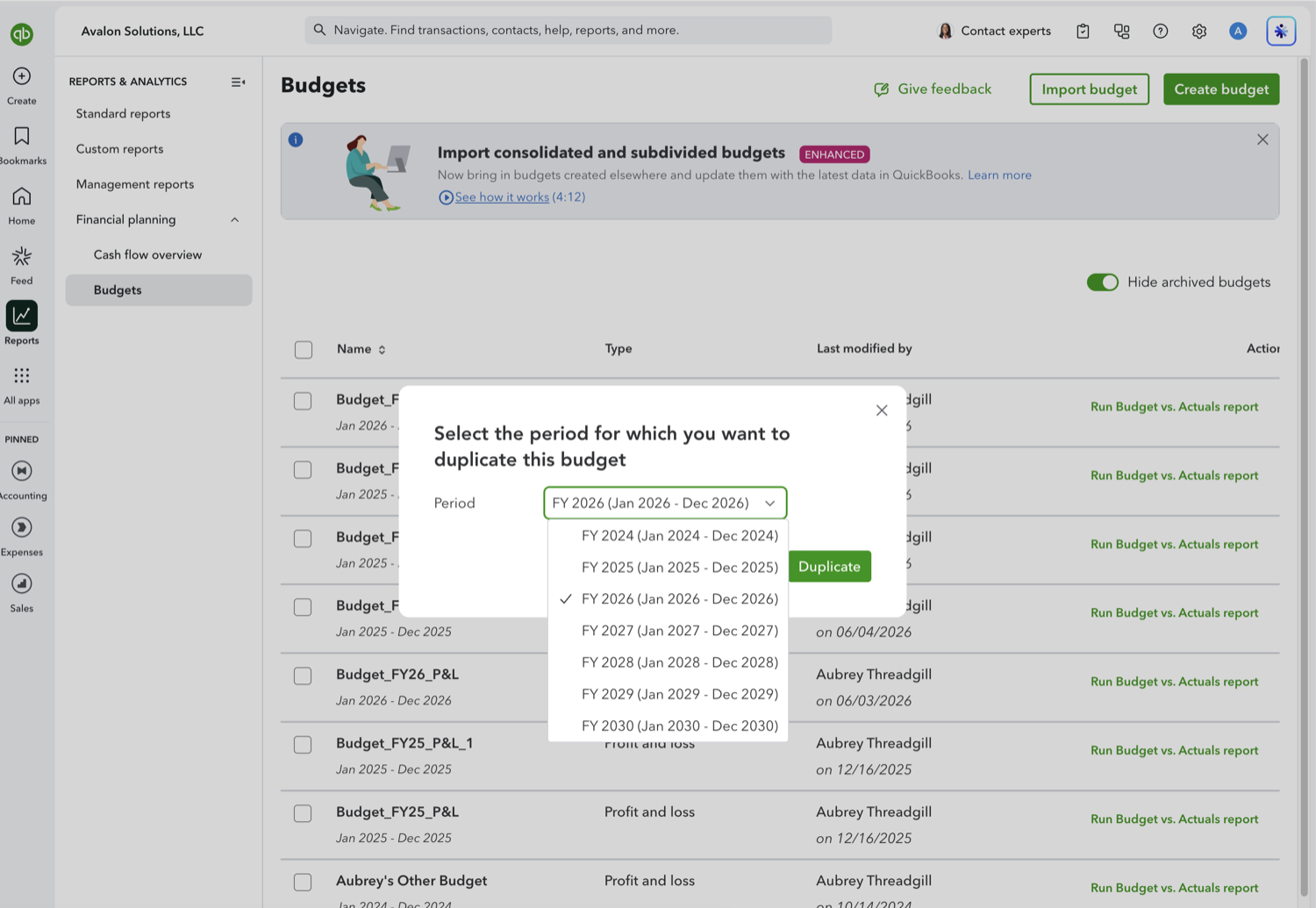Close the duplicate budget dialog
1316x908 pixels.
coord(882,411)
